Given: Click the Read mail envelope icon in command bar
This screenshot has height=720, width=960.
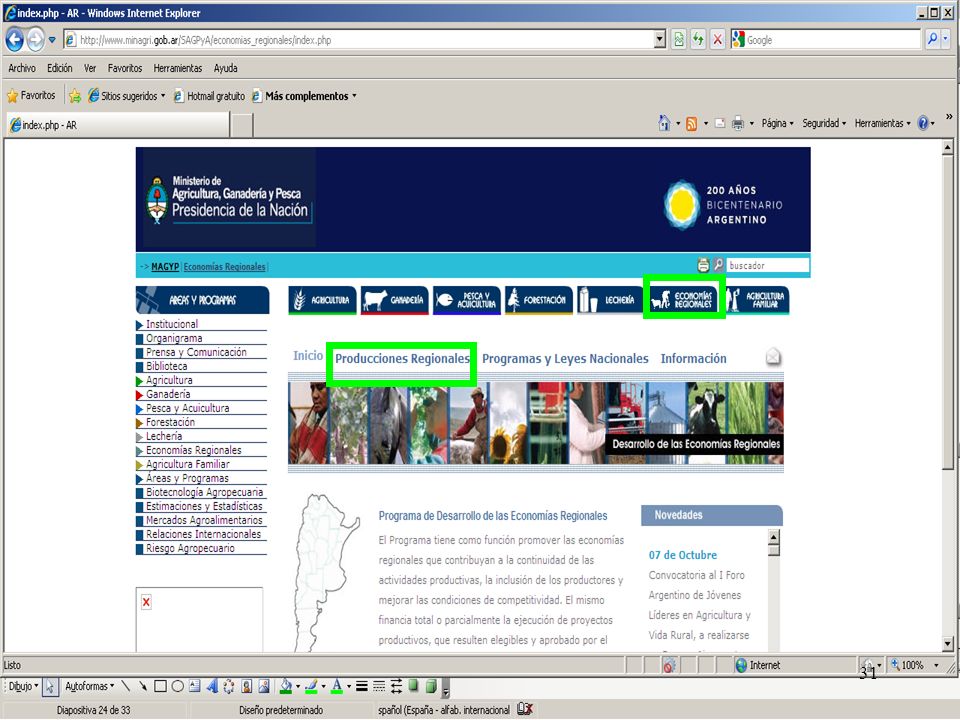Looking at the screenshot, I should click(x=720, y=123).
